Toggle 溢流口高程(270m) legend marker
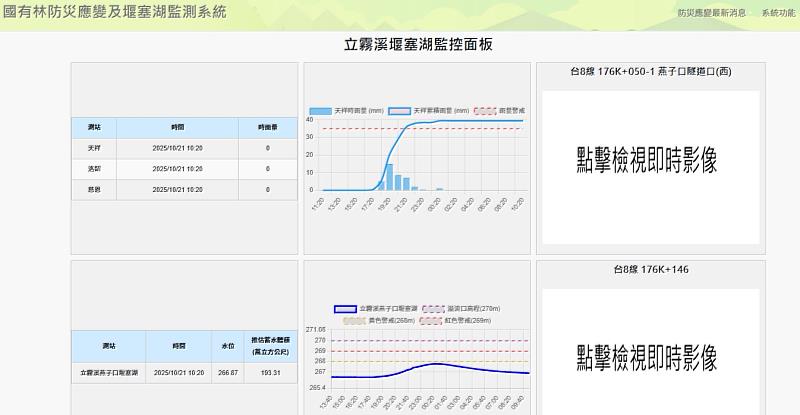This screenshot has height=415, width=800. tap(434, 309)
